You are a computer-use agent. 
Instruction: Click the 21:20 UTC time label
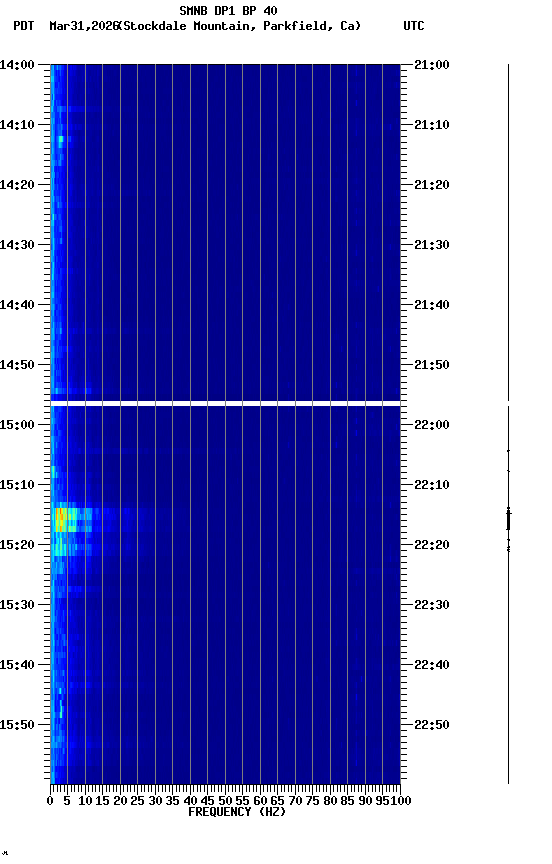[432, 185]
